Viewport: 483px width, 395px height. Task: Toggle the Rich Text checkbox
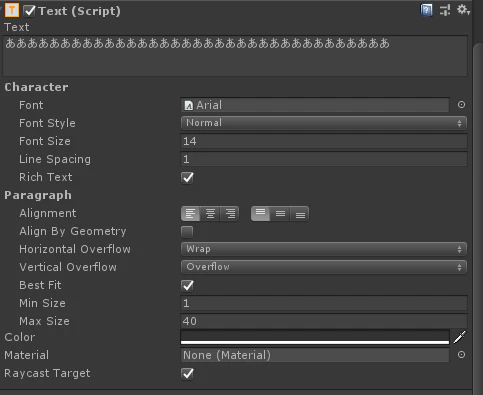pyautogui.click(x=187, y=178)
